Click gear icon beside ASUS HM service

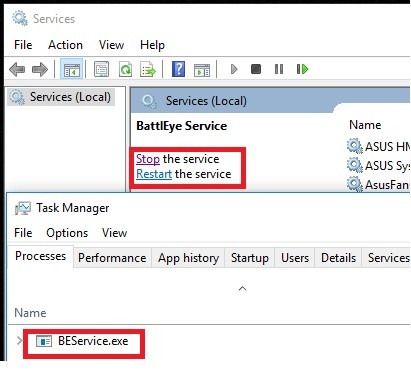coord(354,146)
